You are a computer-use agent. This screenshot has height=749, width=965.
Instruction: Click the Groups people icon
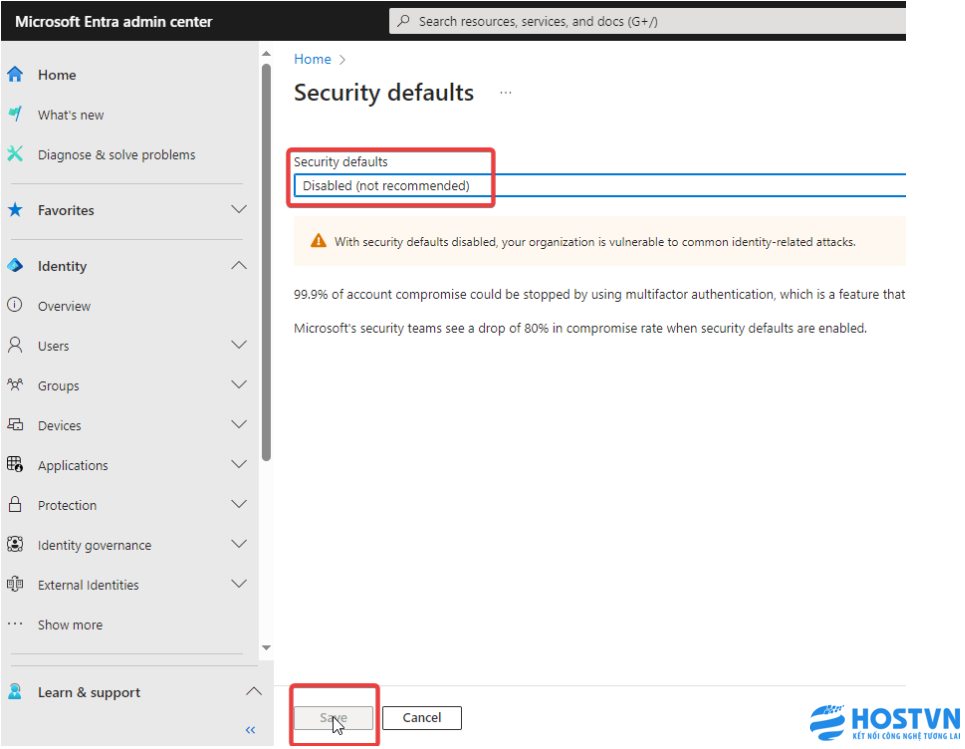[15, 385]
